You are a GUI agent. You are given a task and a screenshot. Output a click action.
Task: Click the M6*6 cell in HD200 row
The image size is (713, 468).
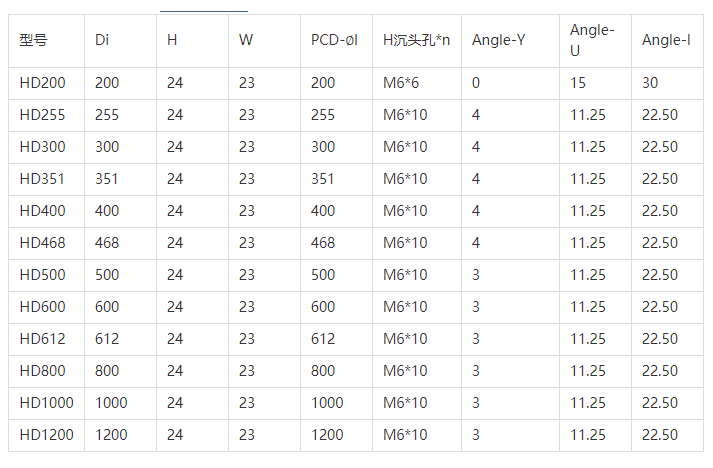[402, 83]
